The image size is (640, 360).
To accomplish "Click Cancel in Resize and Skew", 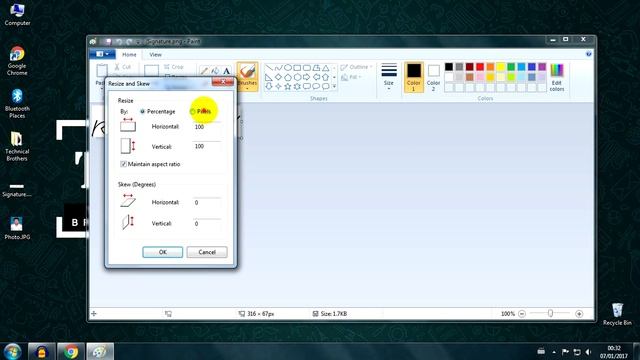I will coord(207,252).
